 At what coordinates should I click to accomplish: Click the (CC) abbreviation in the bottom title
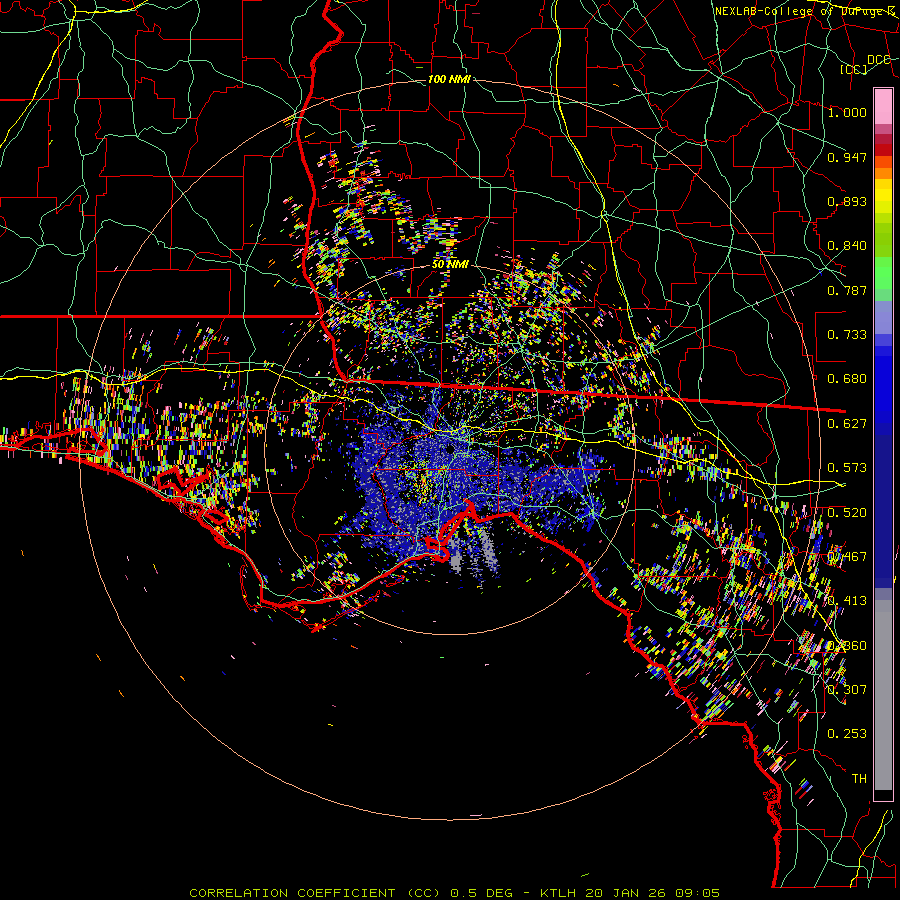click(424, 893)
